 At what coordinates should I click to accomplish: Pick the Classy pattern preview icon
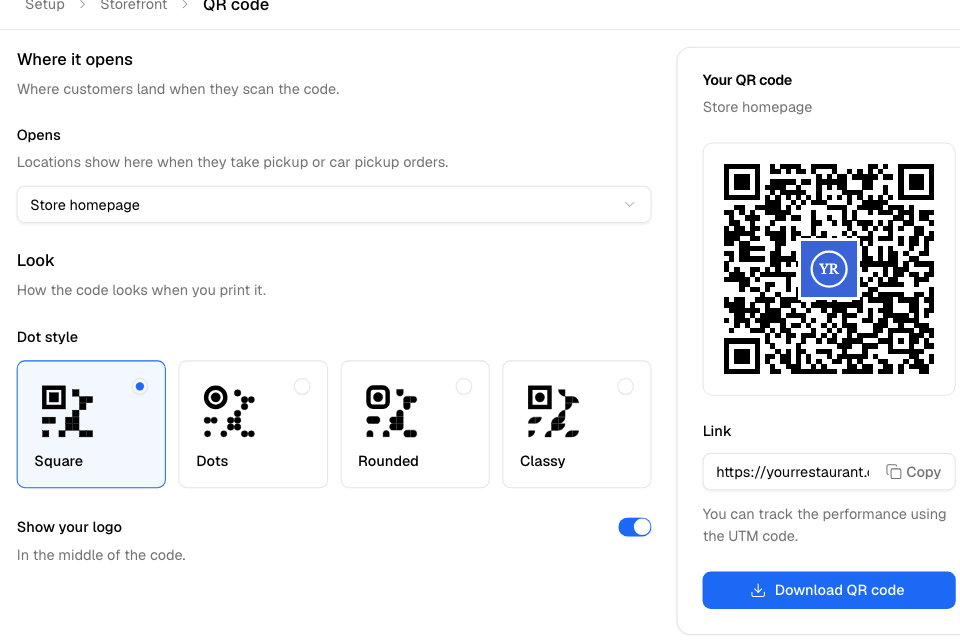[553, 412]
